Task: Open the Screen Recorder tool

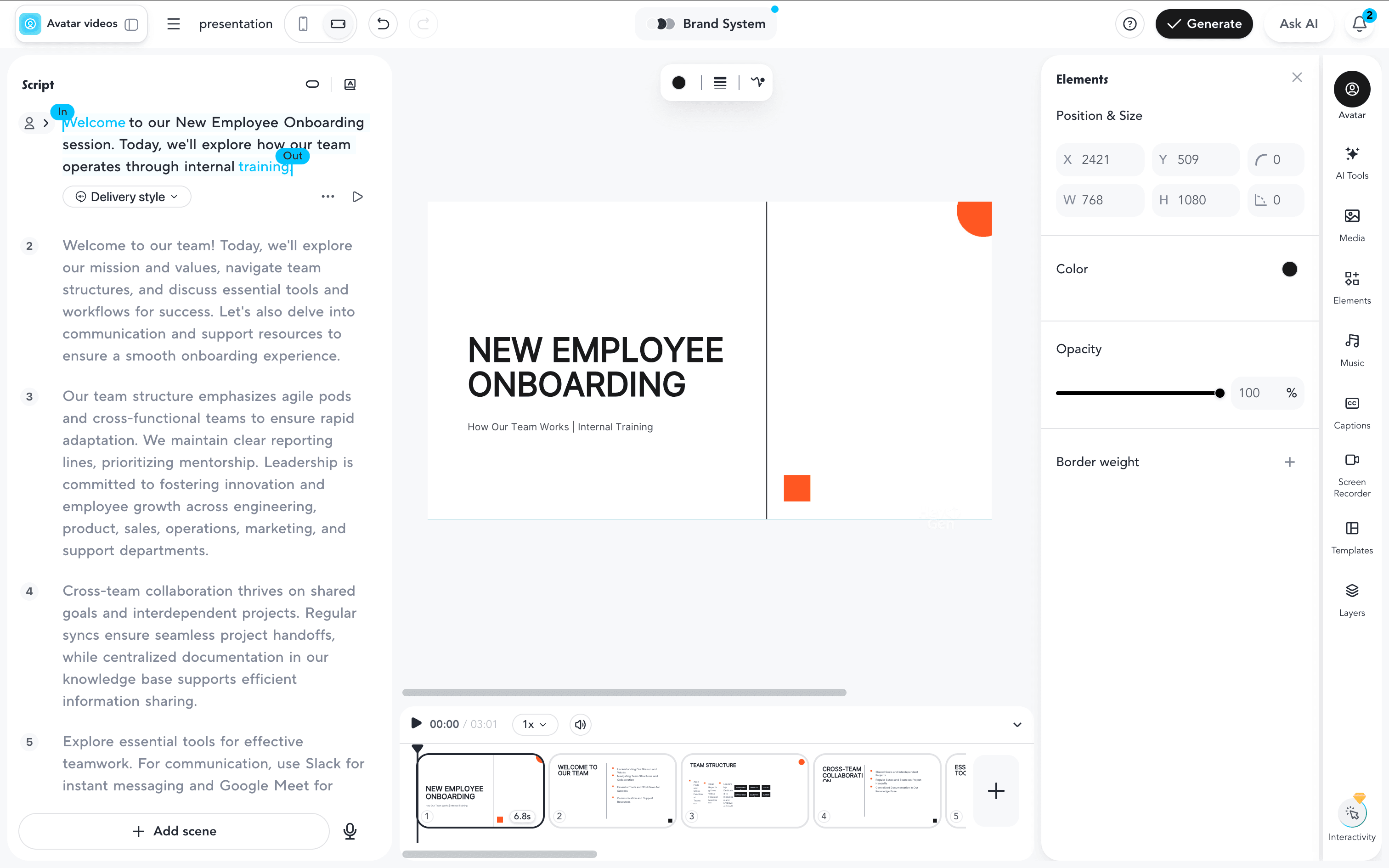Action: tap(1352, 475)
